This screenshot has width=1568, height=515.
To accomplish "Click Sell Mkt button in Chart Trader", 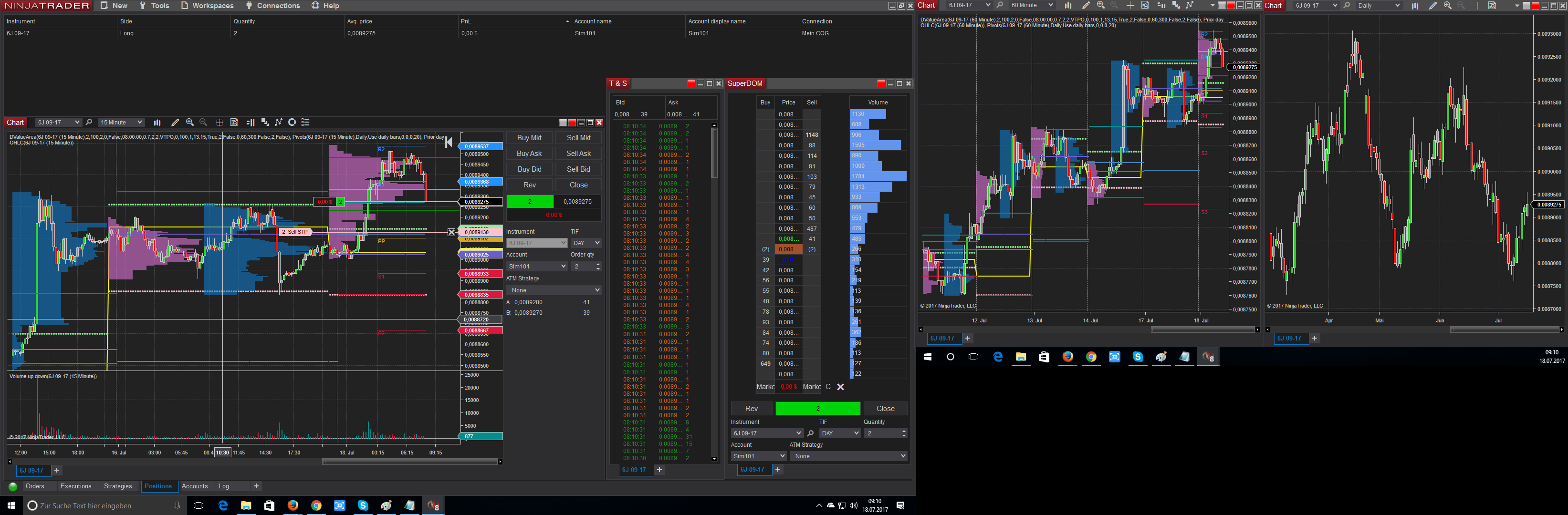I will 578,138.
